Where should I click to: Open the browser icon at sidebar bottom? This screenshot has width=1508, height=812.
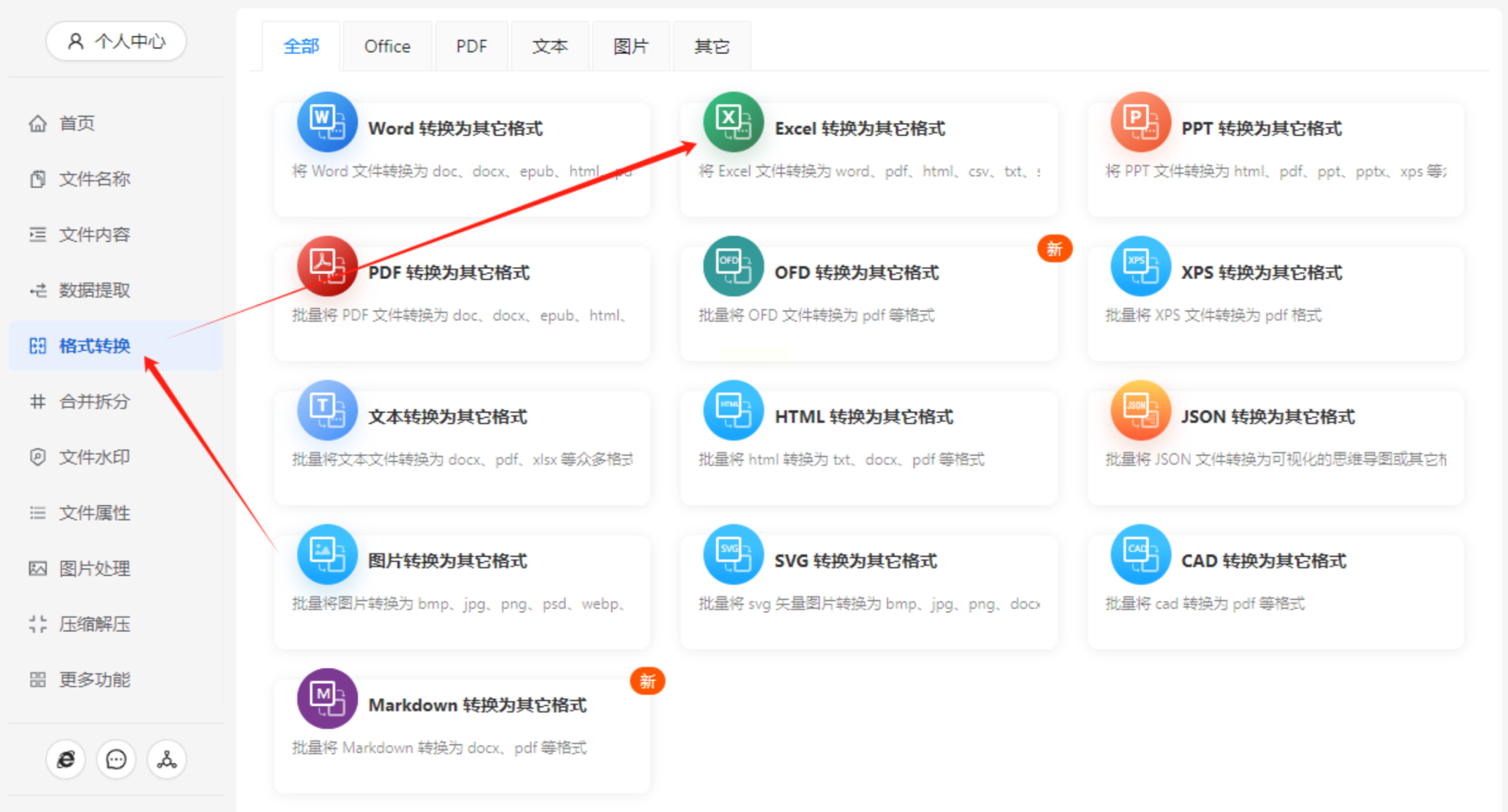pyautogui.click(x=66, y=759)
